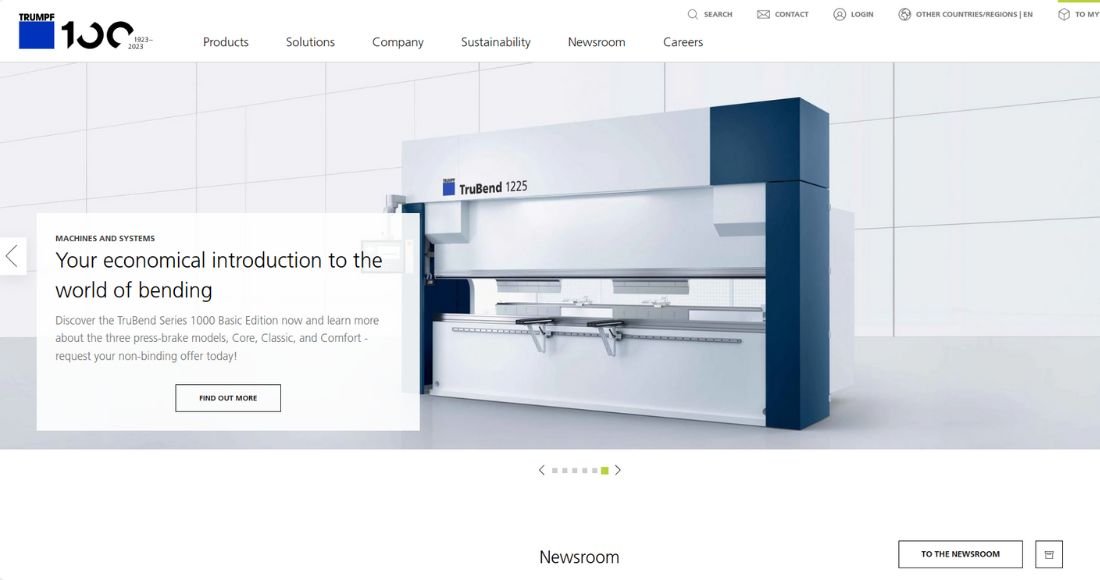Image resolution: width=1100 pixels, height=580 pixels.
Task: Click the Login user icon
Action: 839,14
